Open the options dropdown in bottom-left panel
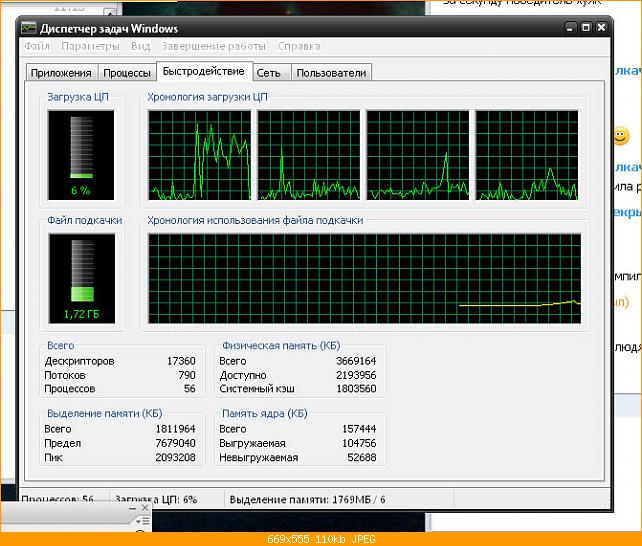The height and width of the screenshot is (546, 642). click(x=142, y=521)
